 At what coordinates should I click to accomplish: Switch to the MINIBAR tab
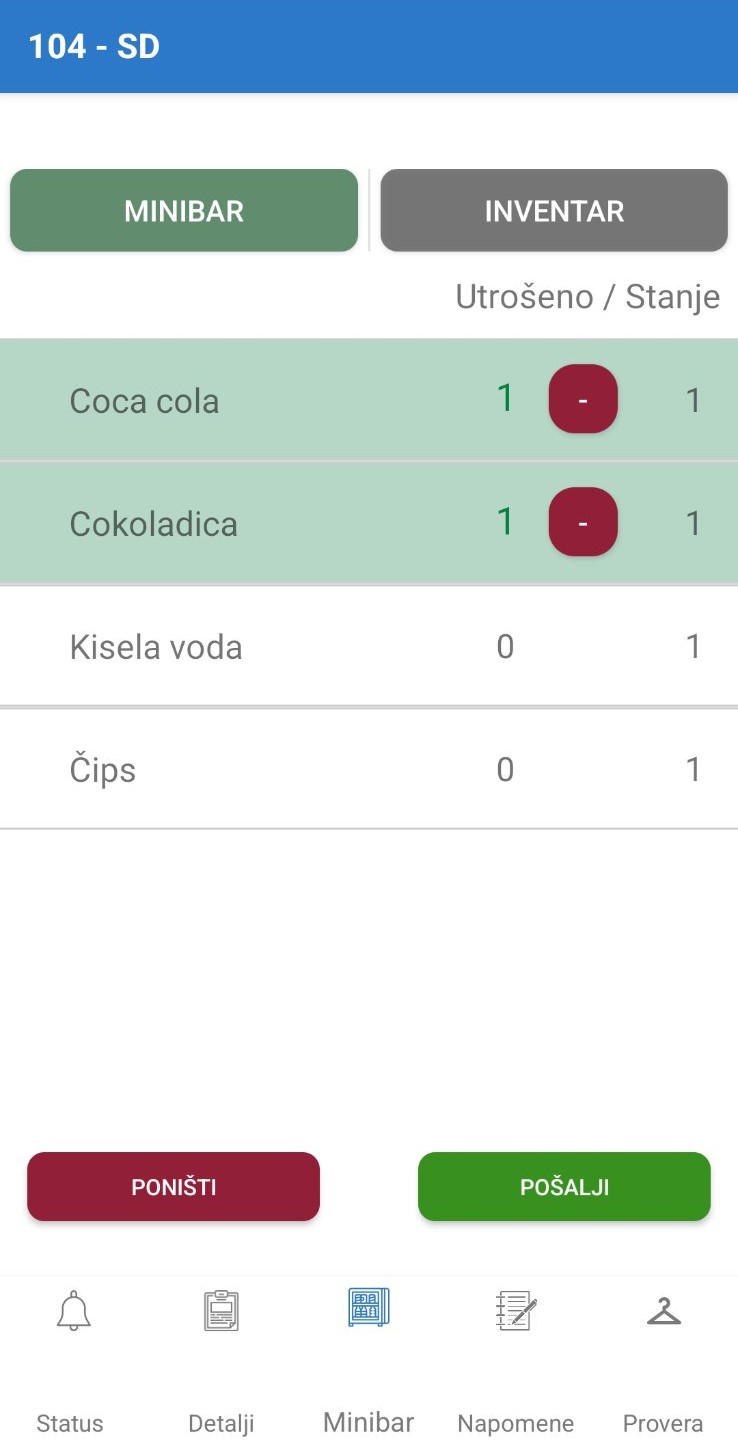tap(184, 211)
